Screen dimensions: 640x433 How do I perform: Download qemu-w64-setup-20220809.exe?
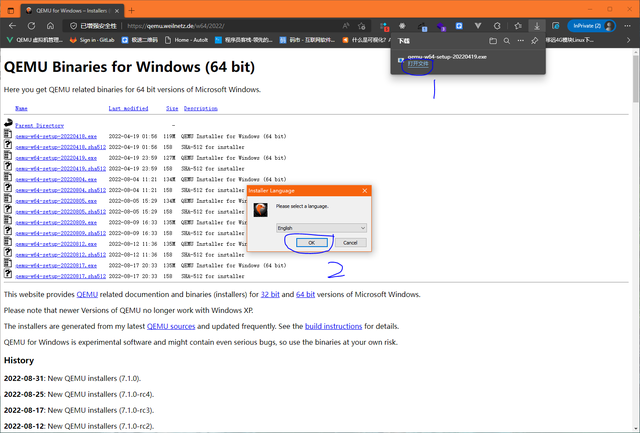(56, 222)
